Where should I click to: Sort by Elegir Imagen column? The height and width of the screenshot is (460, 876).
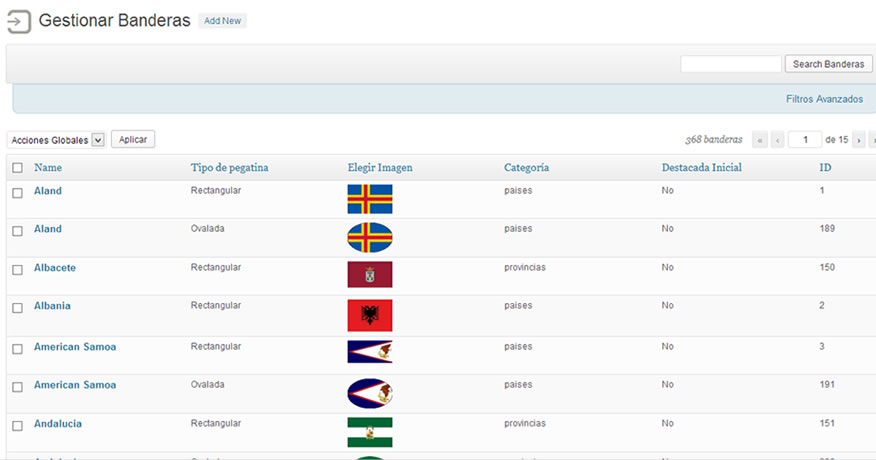click(x=380, y=167)
